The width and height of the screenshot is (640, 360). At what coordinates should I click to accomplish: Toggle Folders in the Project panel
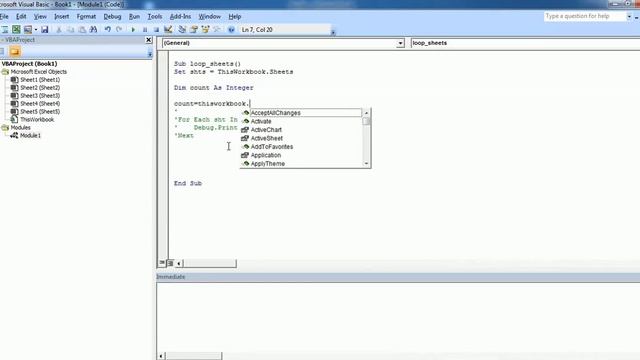(x=15, y=51)
